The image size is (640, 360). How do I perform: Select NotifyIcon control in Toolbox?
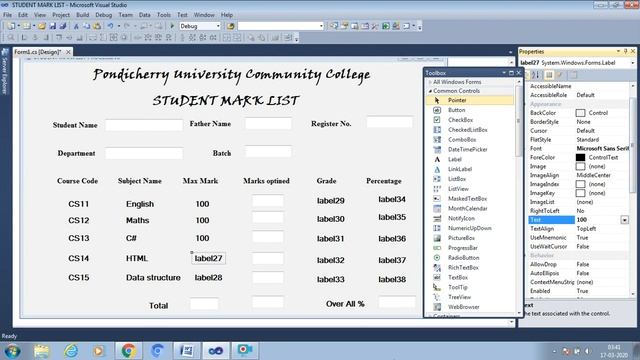pyautogui.click(x=461, y=218)
